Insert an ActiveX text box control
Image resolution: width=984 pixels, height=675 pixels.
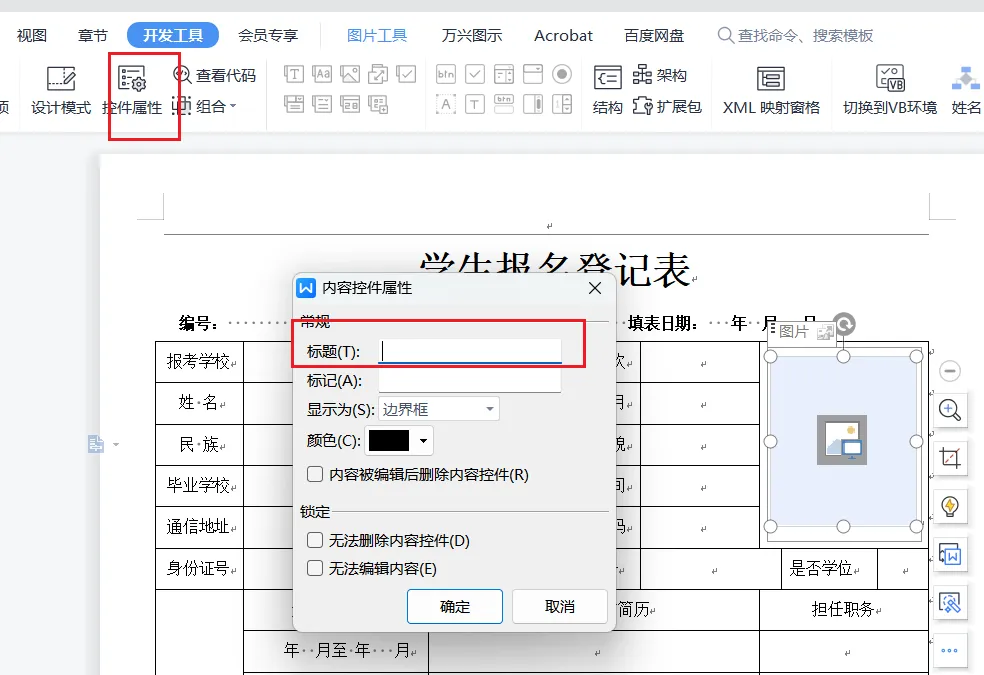[474, 104]
